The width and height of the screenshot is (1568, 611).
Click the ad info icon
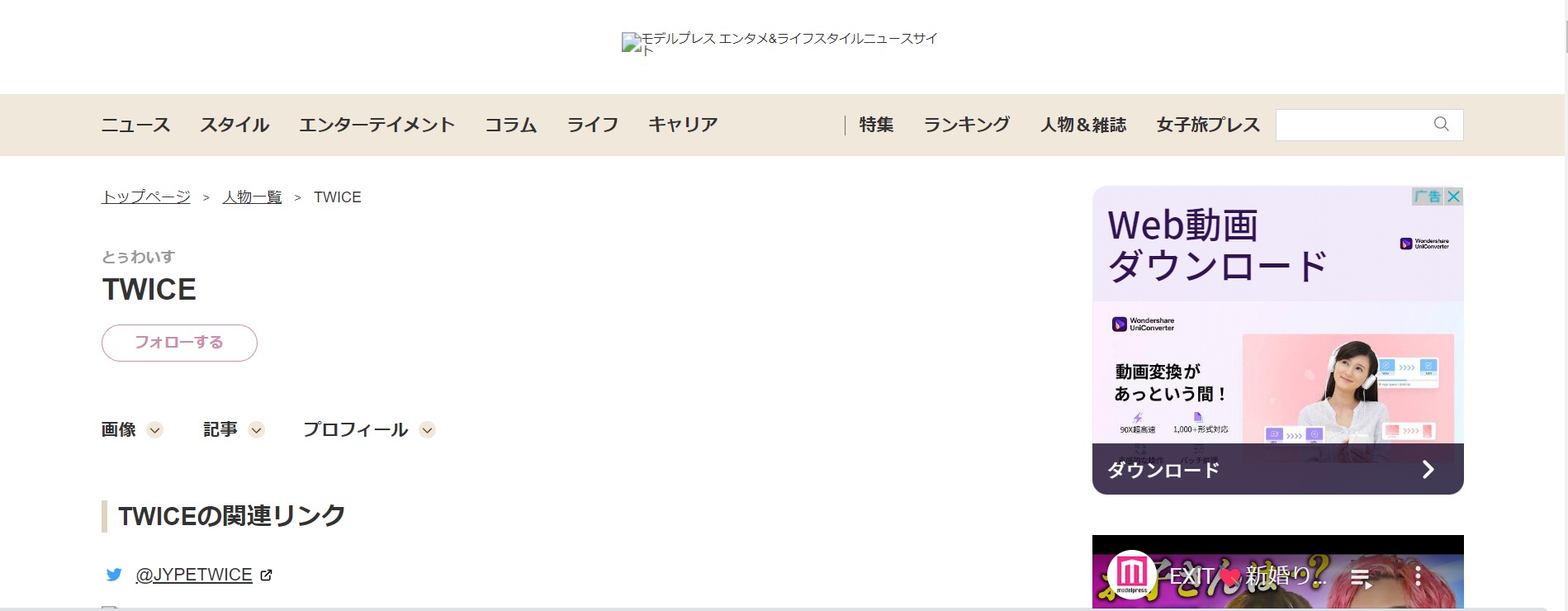pos(1428,197)
